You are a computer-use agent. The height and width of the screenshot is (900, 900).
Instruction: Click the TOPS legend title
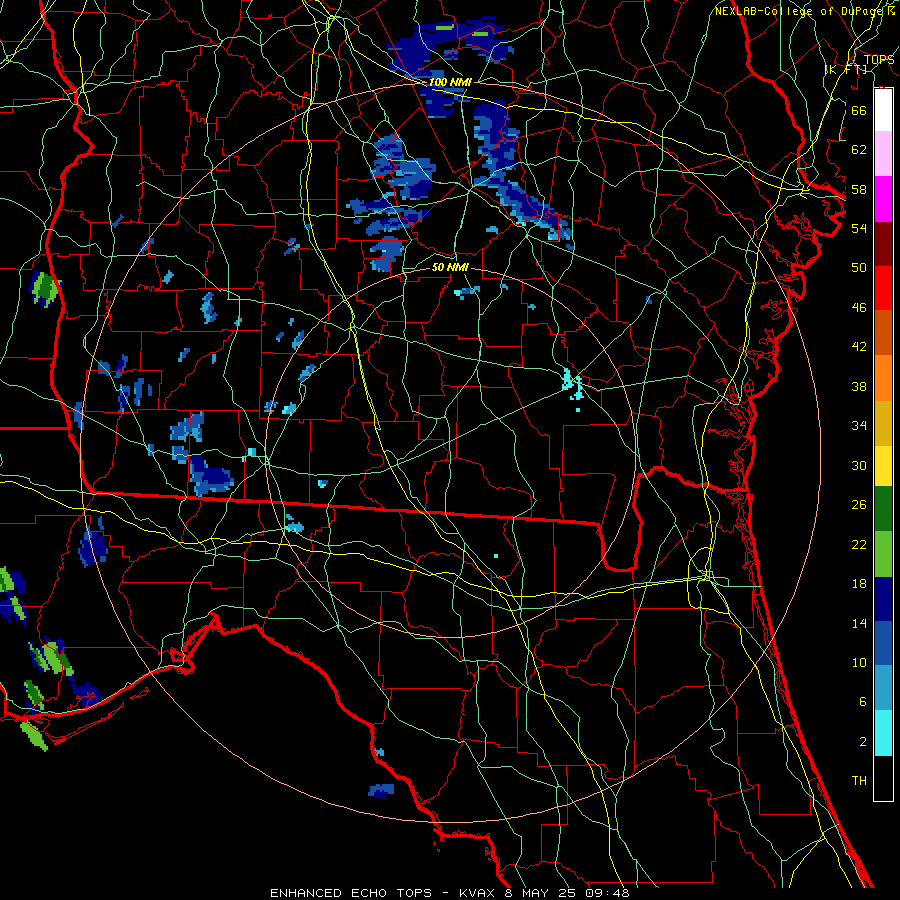(x=879, y=60)
